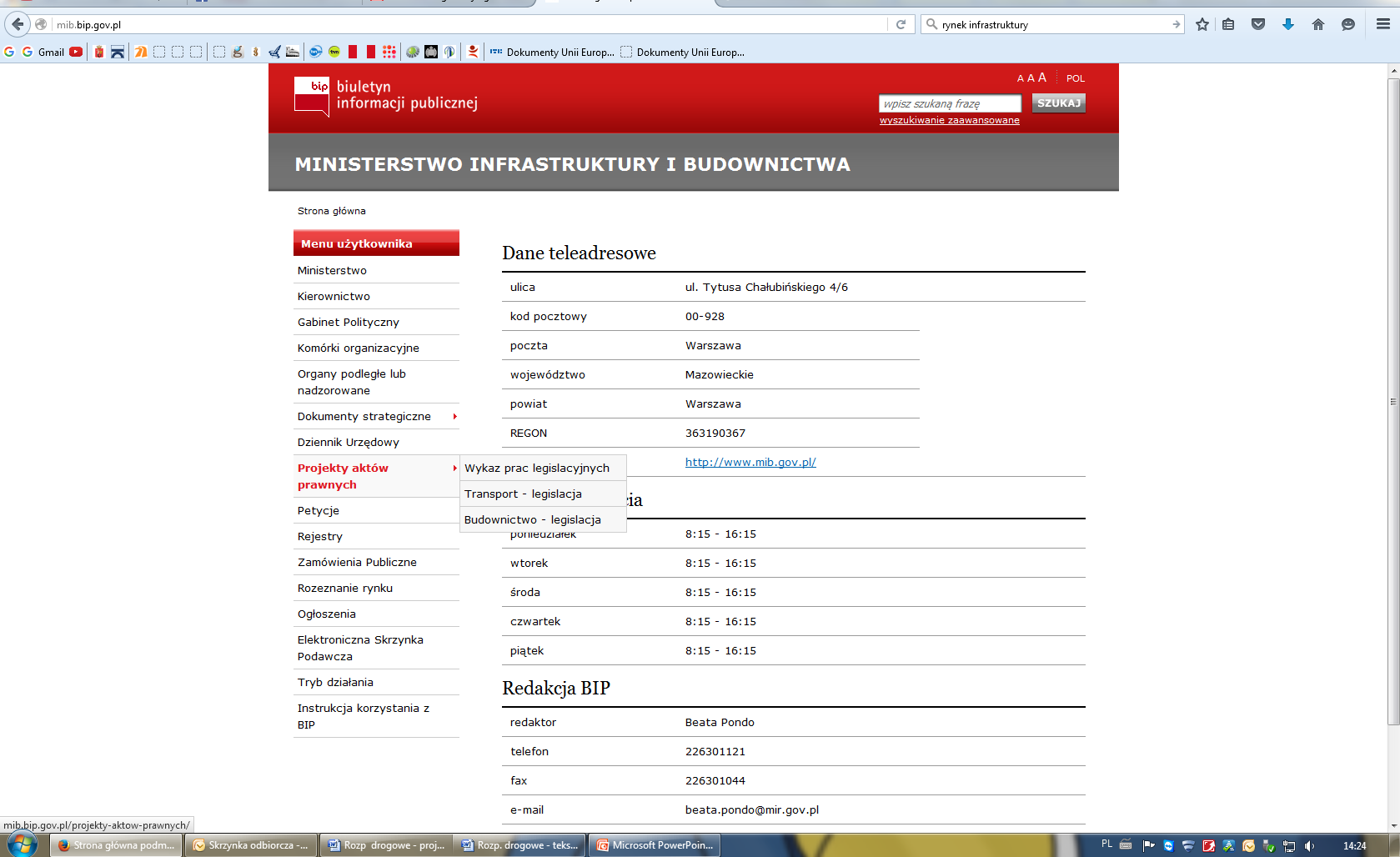This screenshot has width=1400, height=857.
Task: Select Transport - legislacja submenu entry
Action: (543, 494)
